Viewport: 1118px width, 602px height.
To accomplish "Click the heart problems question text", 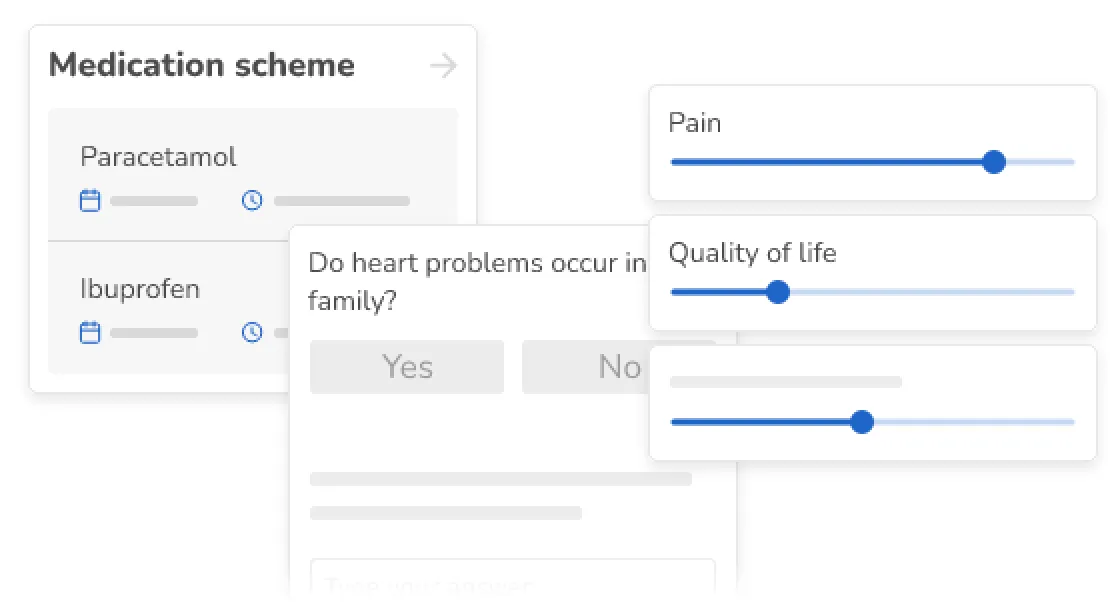I will tap(476, 264).
